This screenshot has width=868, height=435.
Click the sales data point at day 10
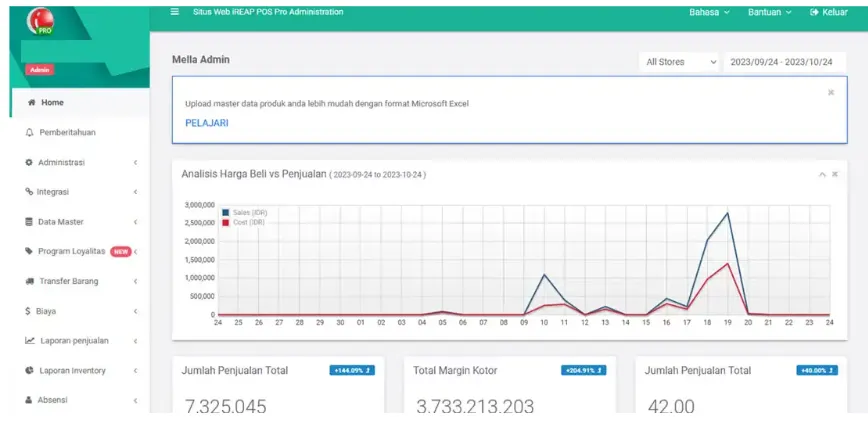tap(544, 275)
